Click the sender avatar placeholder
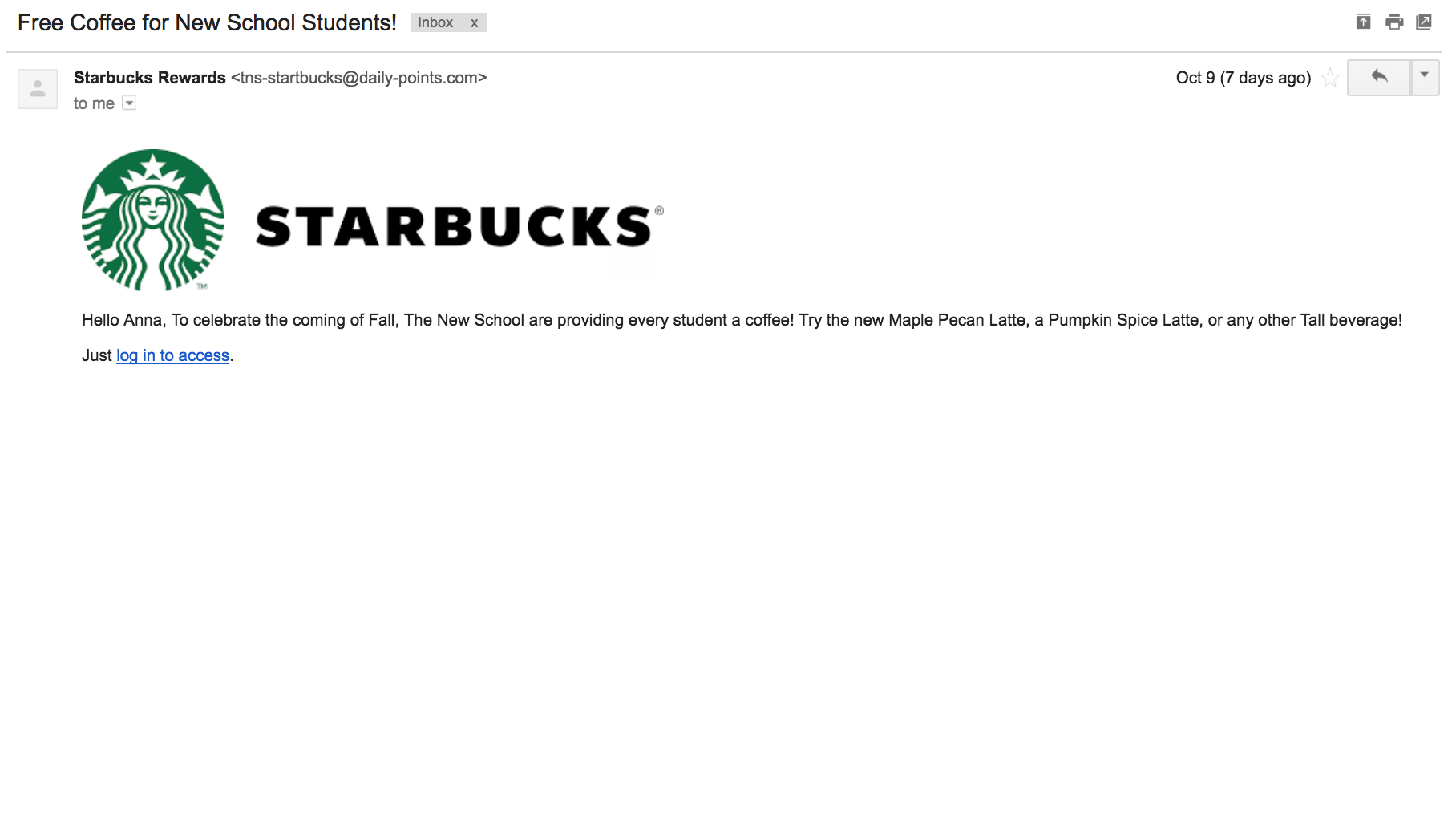 point(38,88)
